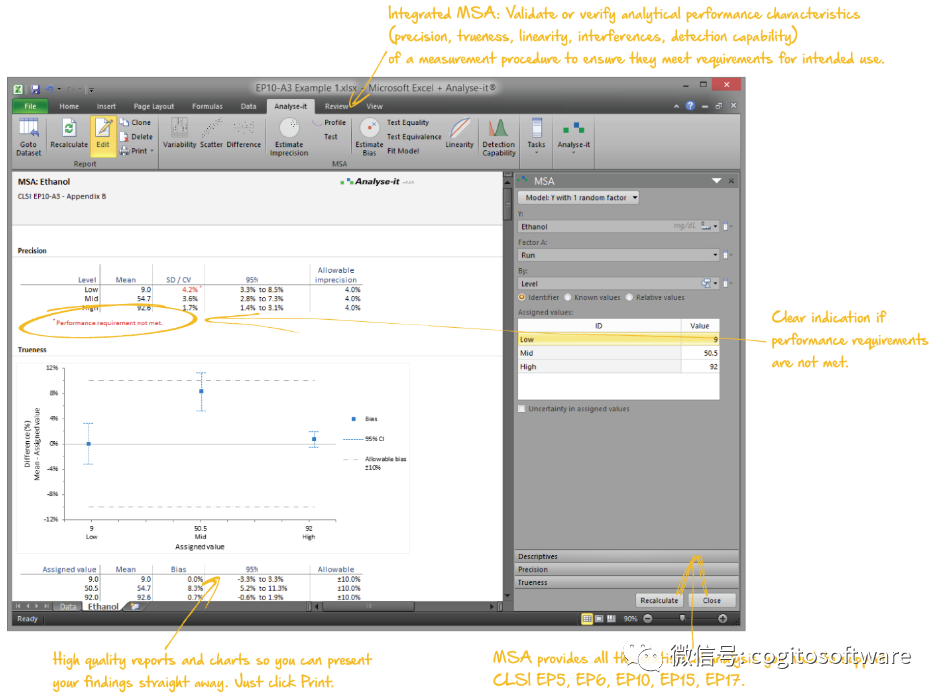Click Estimate Imprecision icon

pyautogui.click(x=289, y=138)
